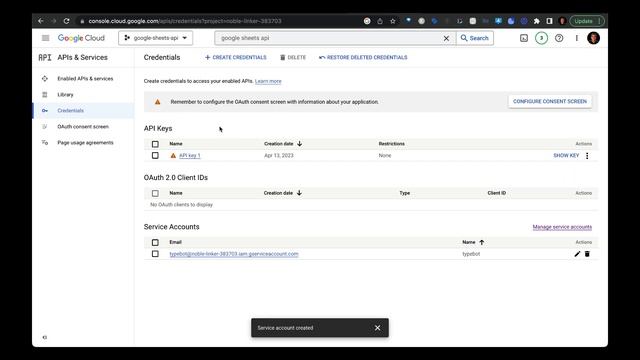Click the Library icon in sidebar
The image size is (640, 360).
point(45,94)
